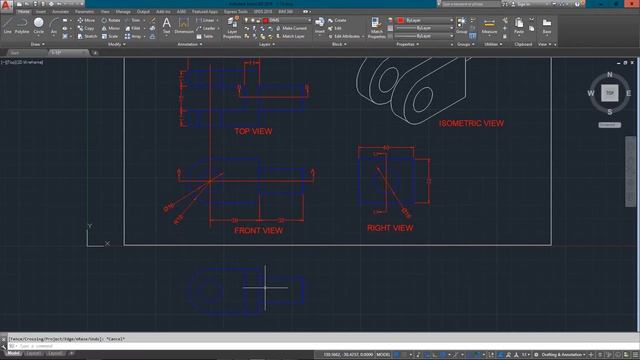The image size is (640, 360).
Task: Click the Move tool
Action: 86,20
